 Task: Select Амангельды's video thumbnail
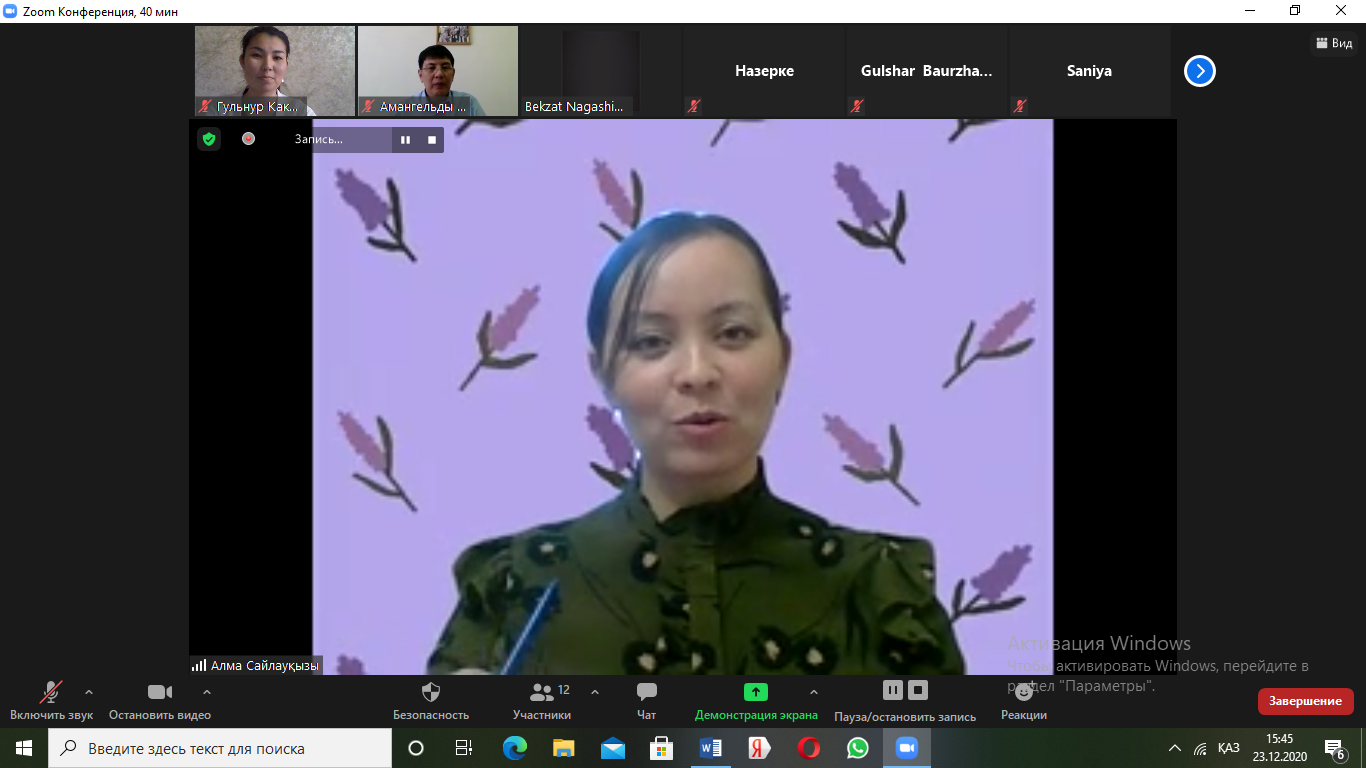pos(438,71)
